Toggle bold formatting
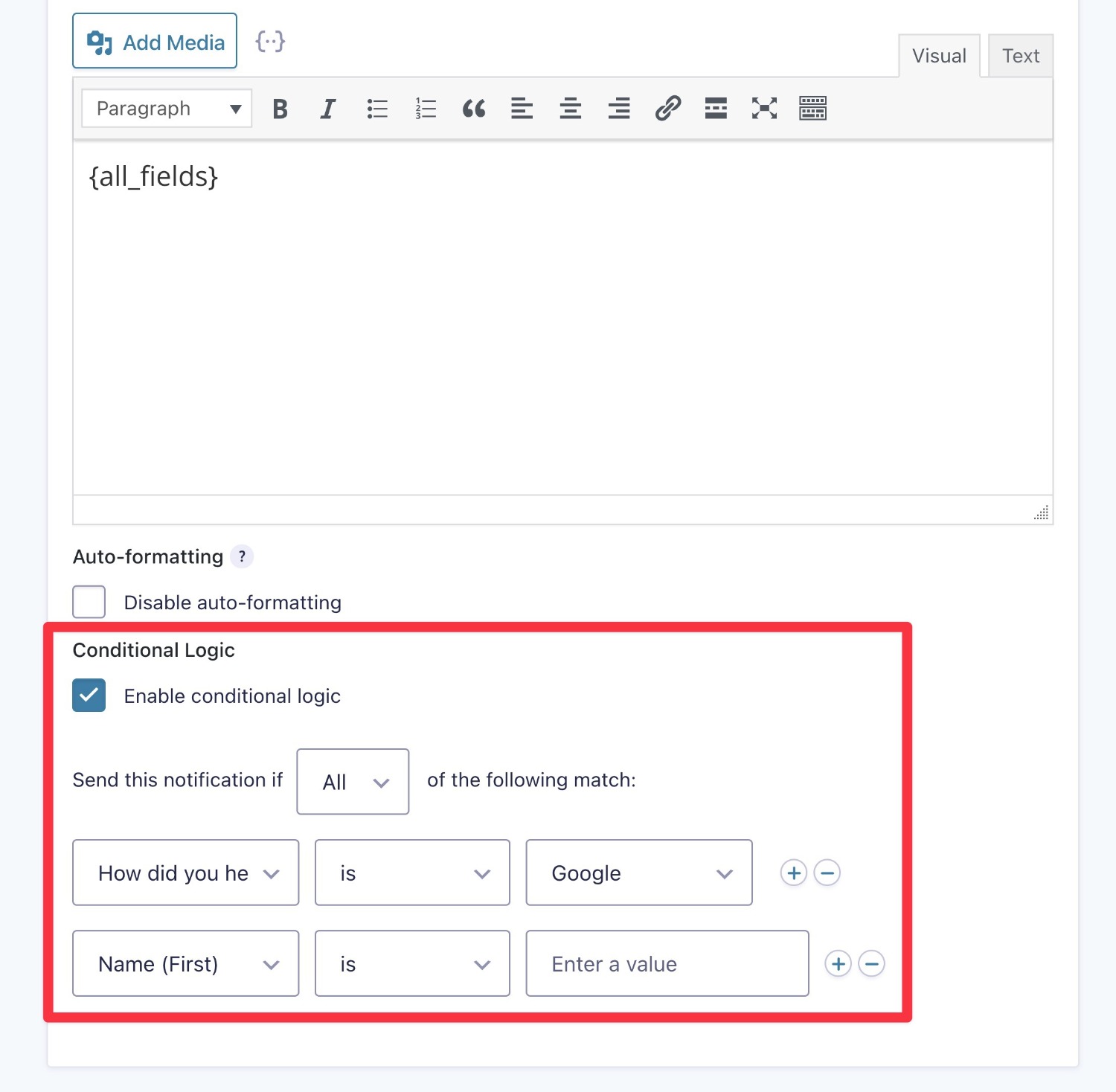The image size is (1116, 1092). 280,109
